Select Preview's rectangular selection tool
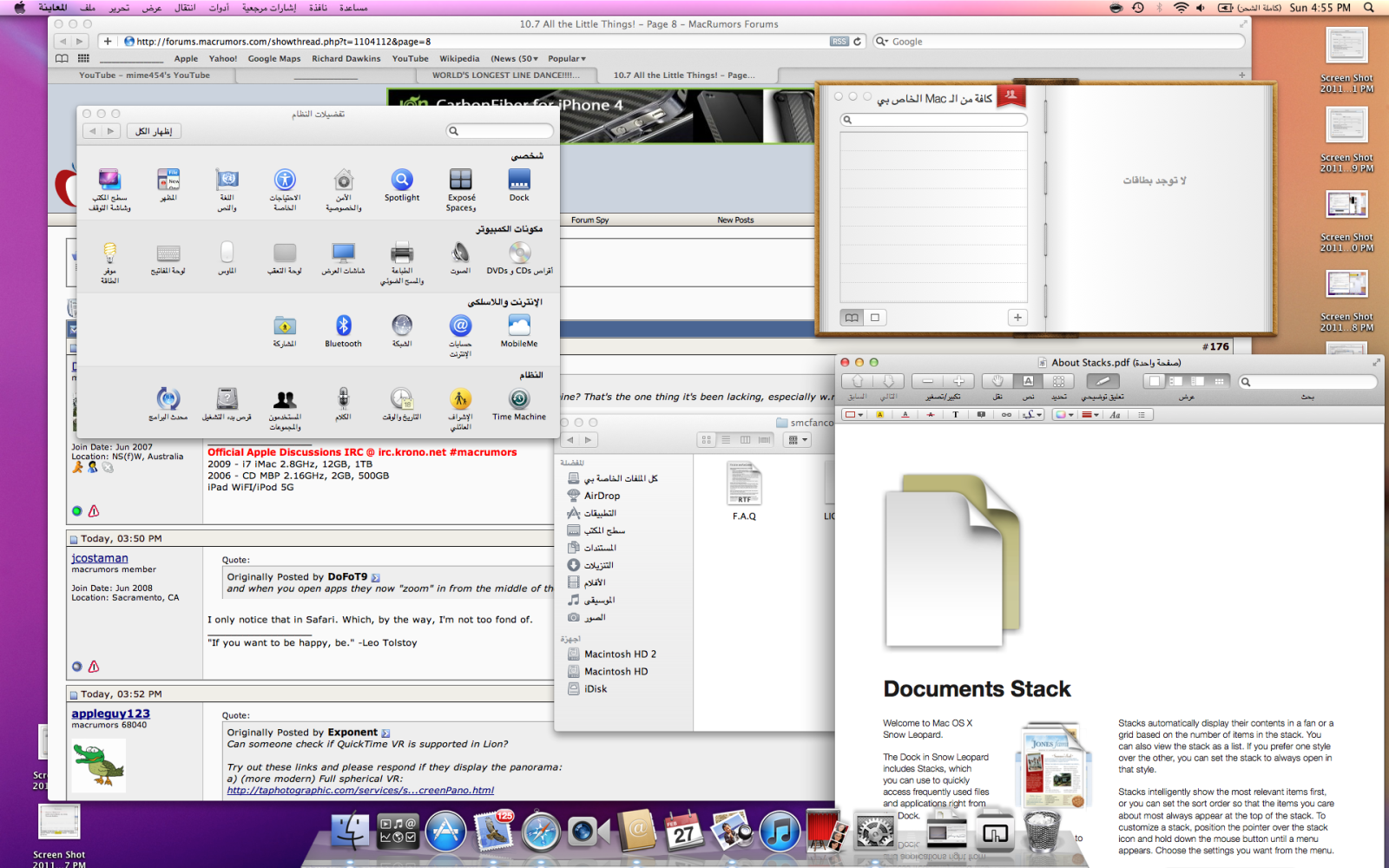The width and height of the screenshot is (1389, 868). (1058, 381)
